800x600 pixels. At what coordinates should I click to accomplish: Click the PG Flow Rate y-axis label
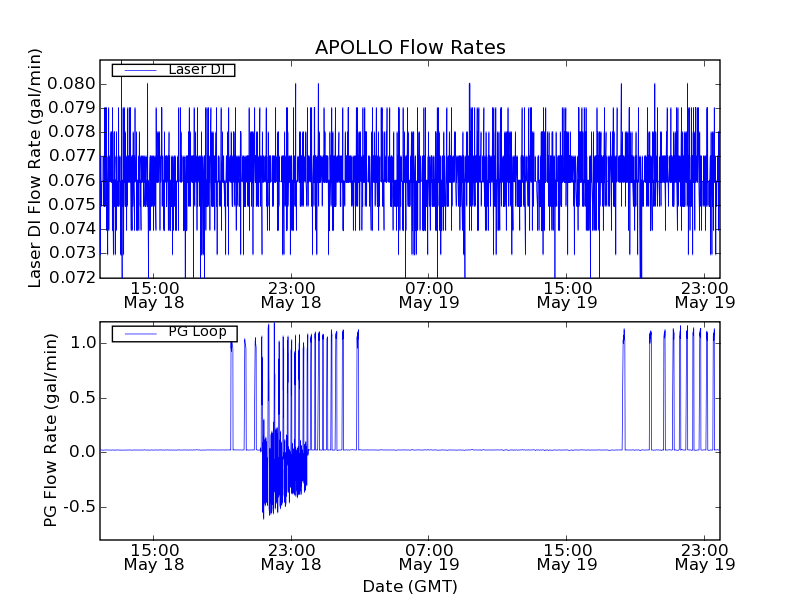tap(51, 431)
